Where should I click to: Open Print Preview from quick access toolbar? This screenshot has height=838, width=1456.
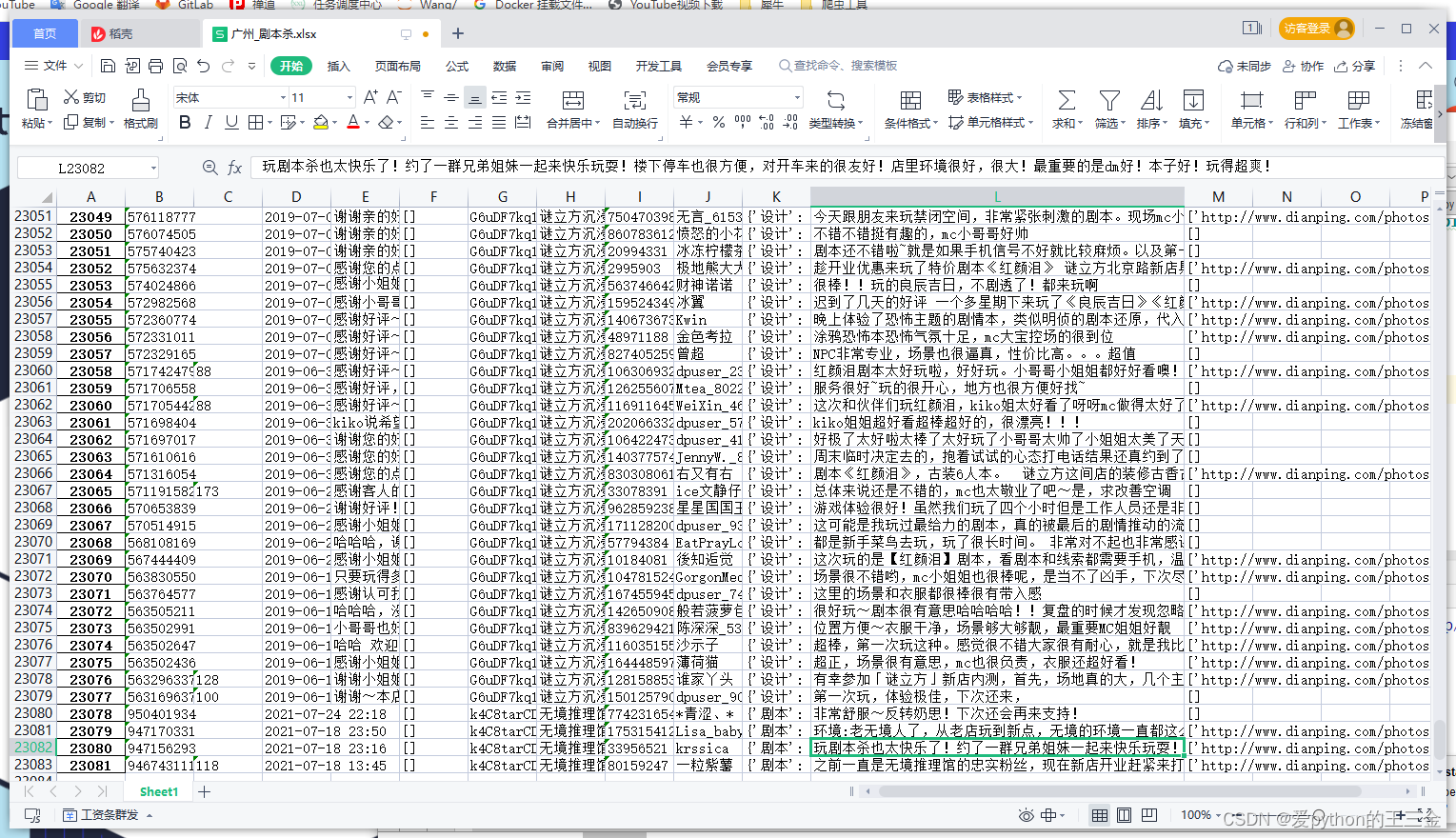pyautogui.click(x=179, y=66)
